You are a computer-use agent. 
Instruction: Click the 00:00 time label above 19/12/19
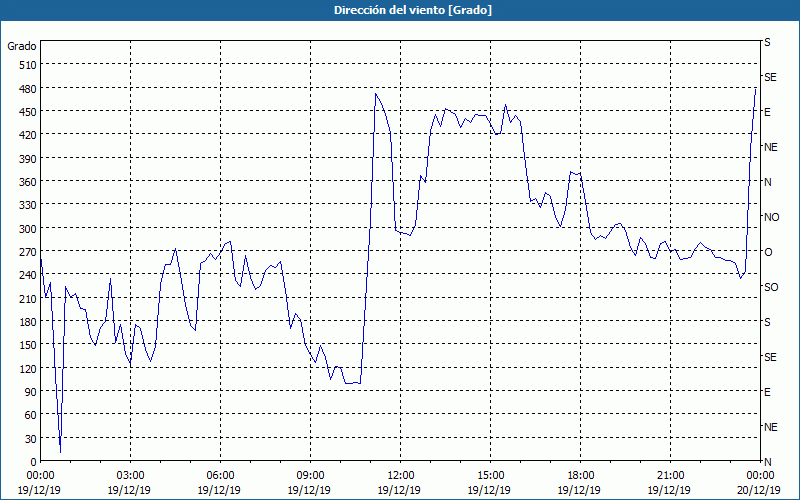click(40, 476)
